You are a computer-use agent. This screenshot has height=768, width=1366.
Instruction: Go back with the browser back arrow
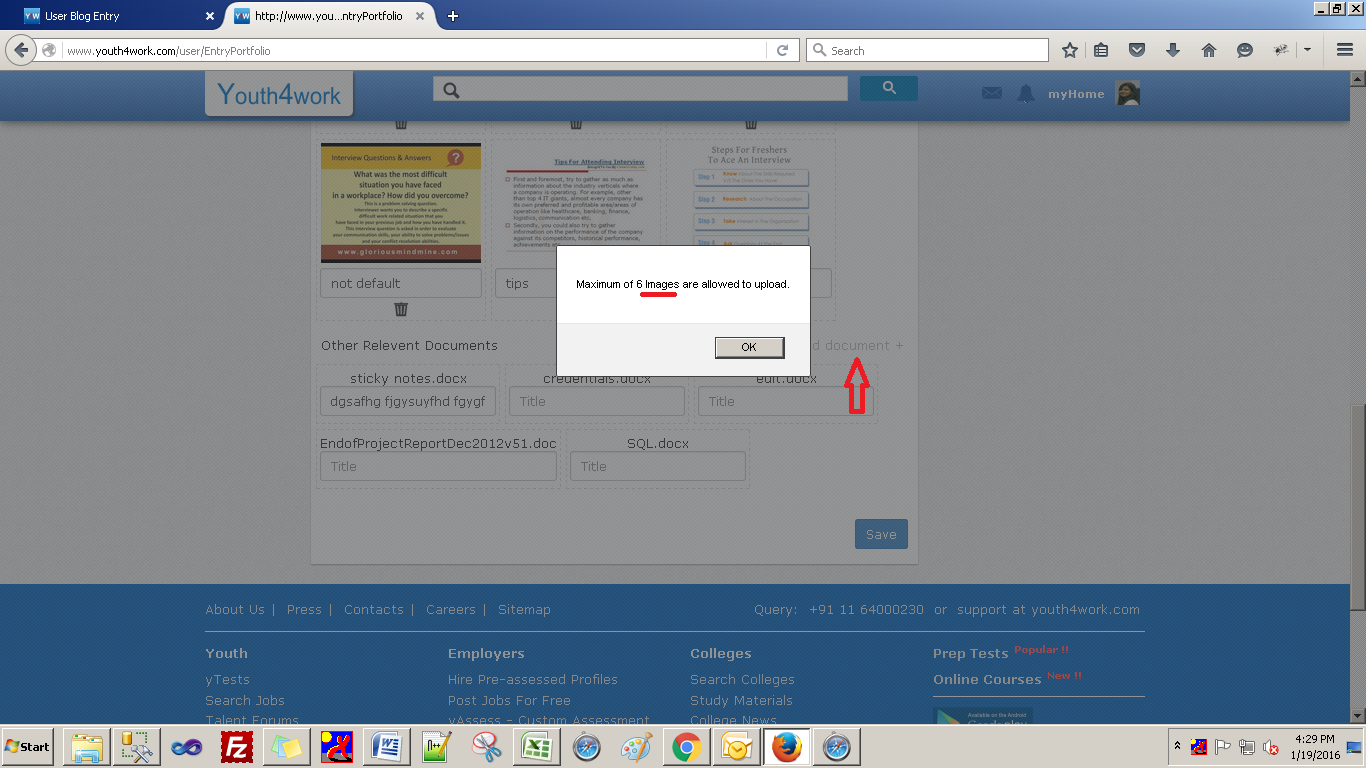click(22, 50)
